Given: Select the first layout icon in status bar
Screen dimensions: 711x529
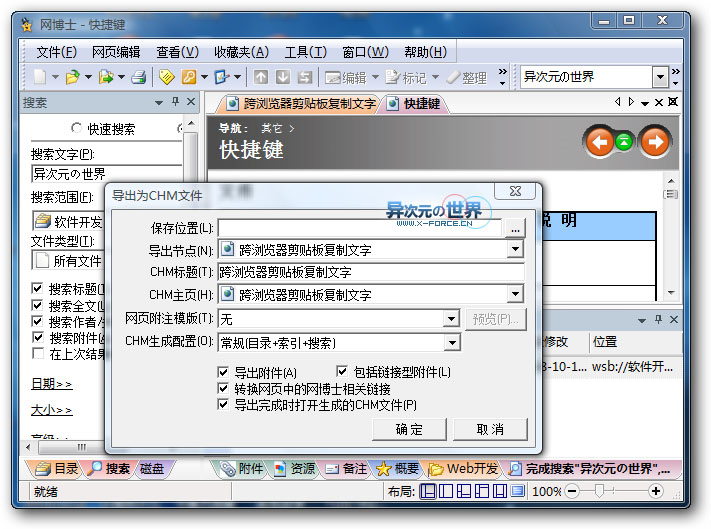Looking at the screenshot, I should point(428,491).
